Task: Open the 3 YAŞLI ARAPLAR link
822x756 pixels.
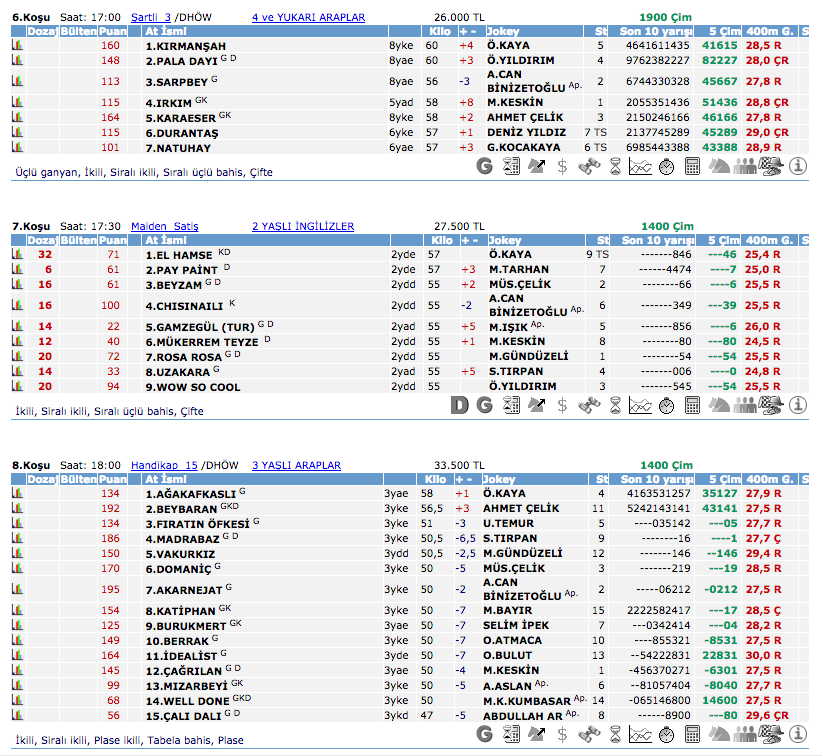Action: pyautogui.click(x=296, y=465)
